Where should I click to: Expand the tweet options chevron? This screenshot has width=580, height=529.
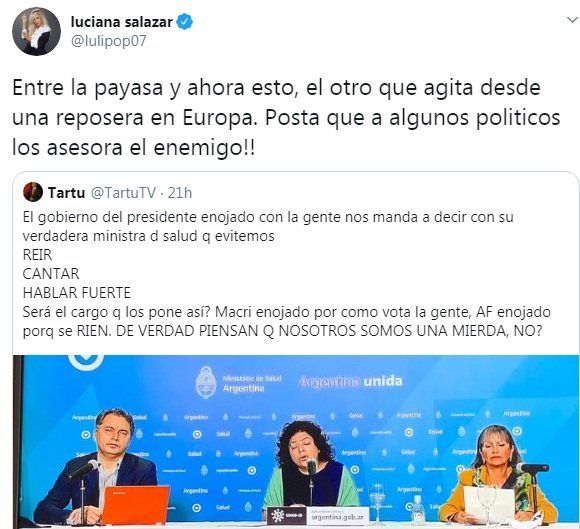coord(572,20)
